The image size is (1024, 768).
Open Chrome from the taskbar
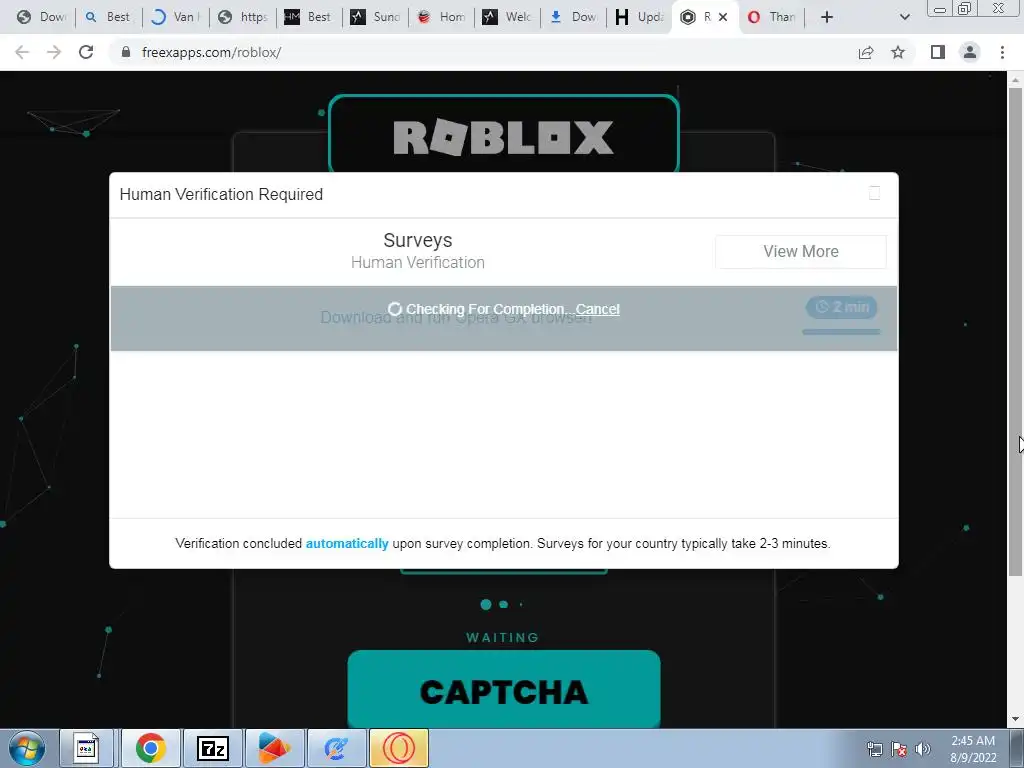(151, 748)
